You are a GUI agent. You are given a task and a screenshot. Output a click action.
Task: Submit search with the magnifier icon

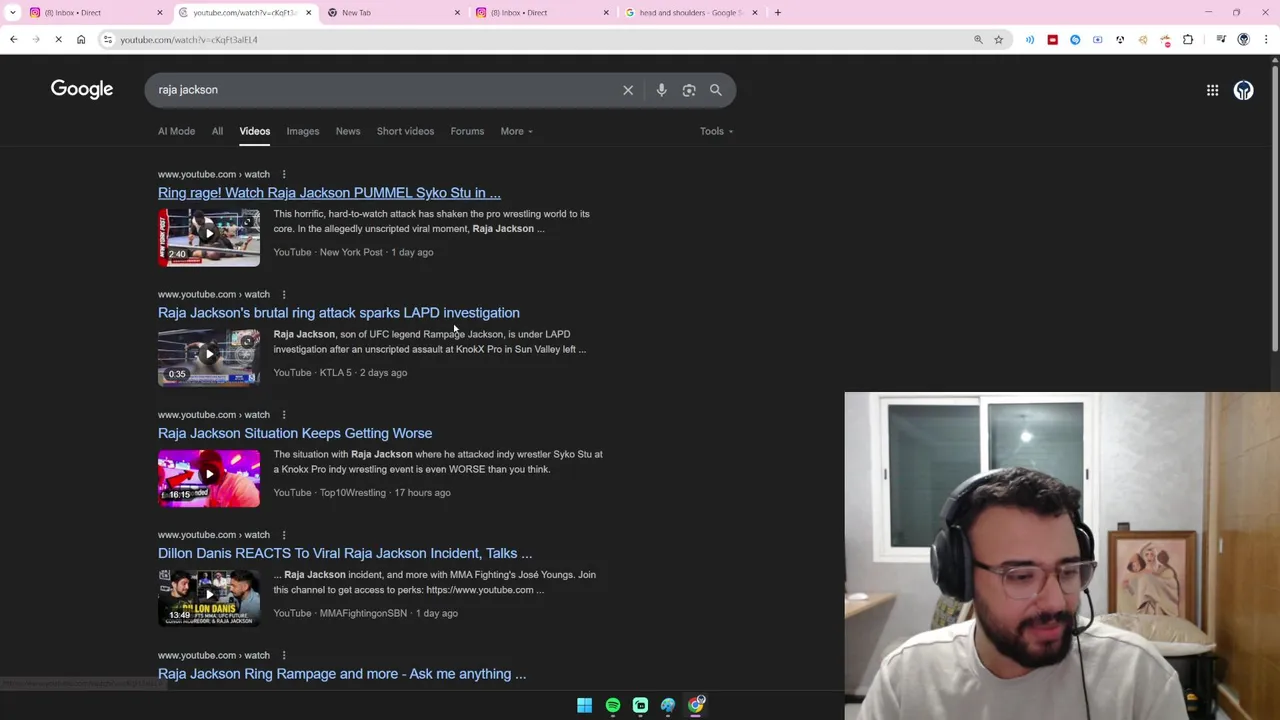716,90
